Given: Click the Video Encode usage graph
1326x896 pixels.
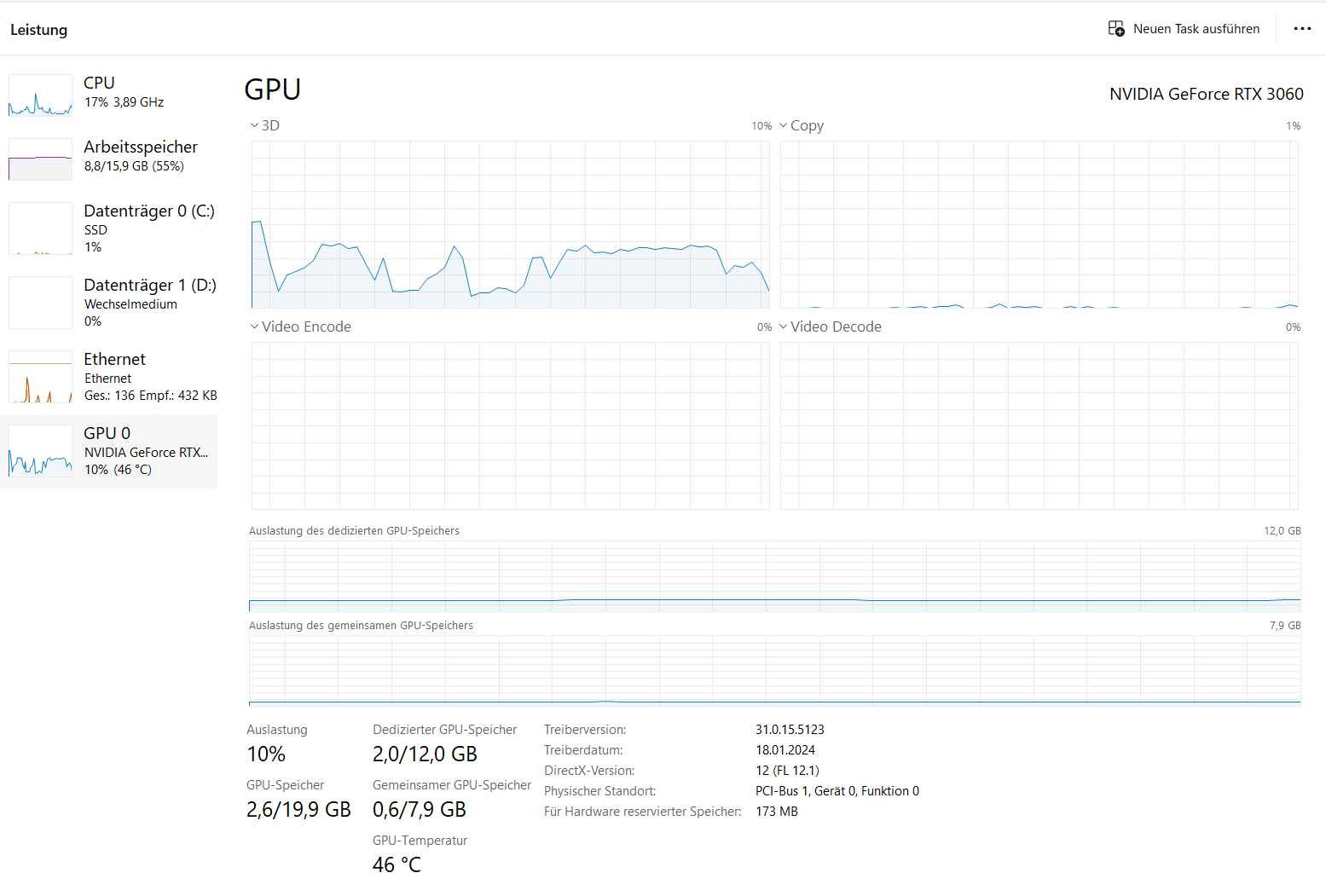Looking at the screenshot, I should [510, 425].
